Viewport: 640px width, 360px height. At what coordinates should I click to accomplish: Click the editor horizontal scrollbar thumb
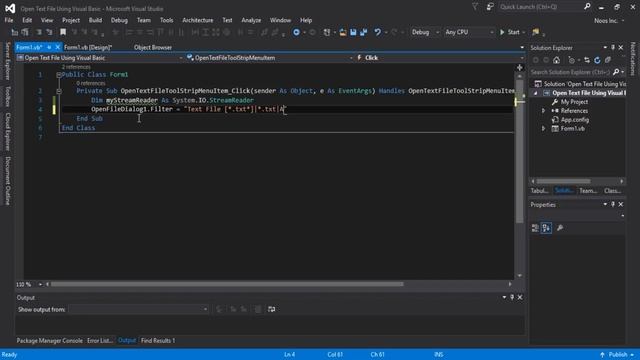(x=227, y=284)
